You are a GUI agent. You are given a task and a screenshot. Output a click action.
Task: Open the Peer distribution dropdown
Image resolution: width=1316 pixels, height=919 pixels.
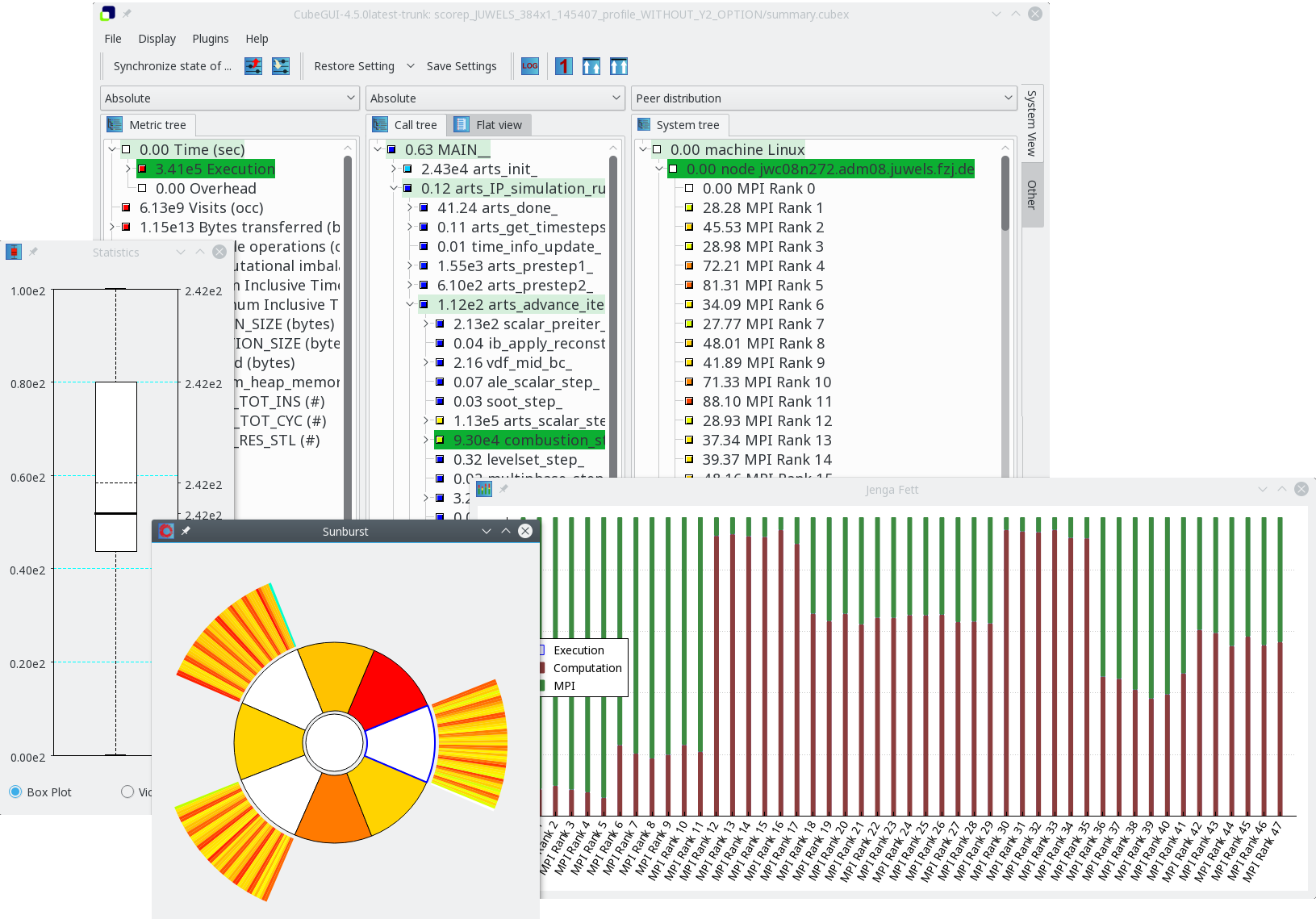pos(823,98)
